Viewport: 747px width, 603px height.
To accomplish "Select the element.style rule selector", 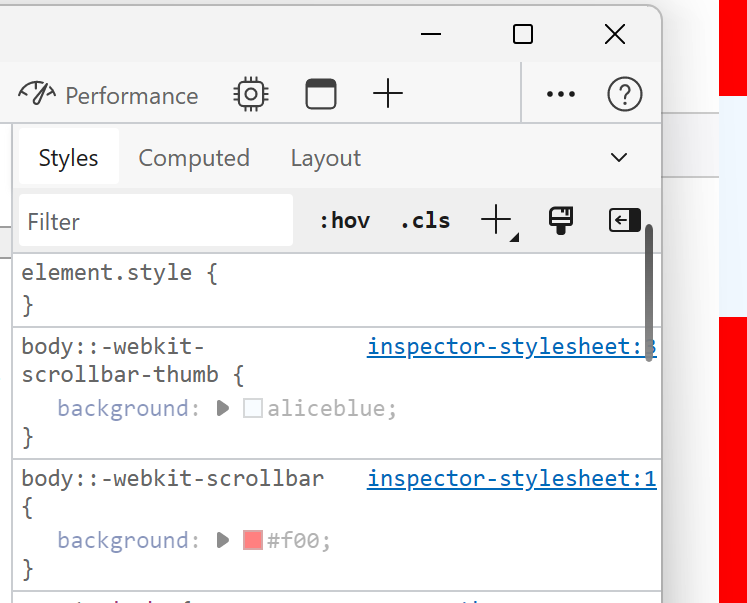I will [x=106, y=273].
